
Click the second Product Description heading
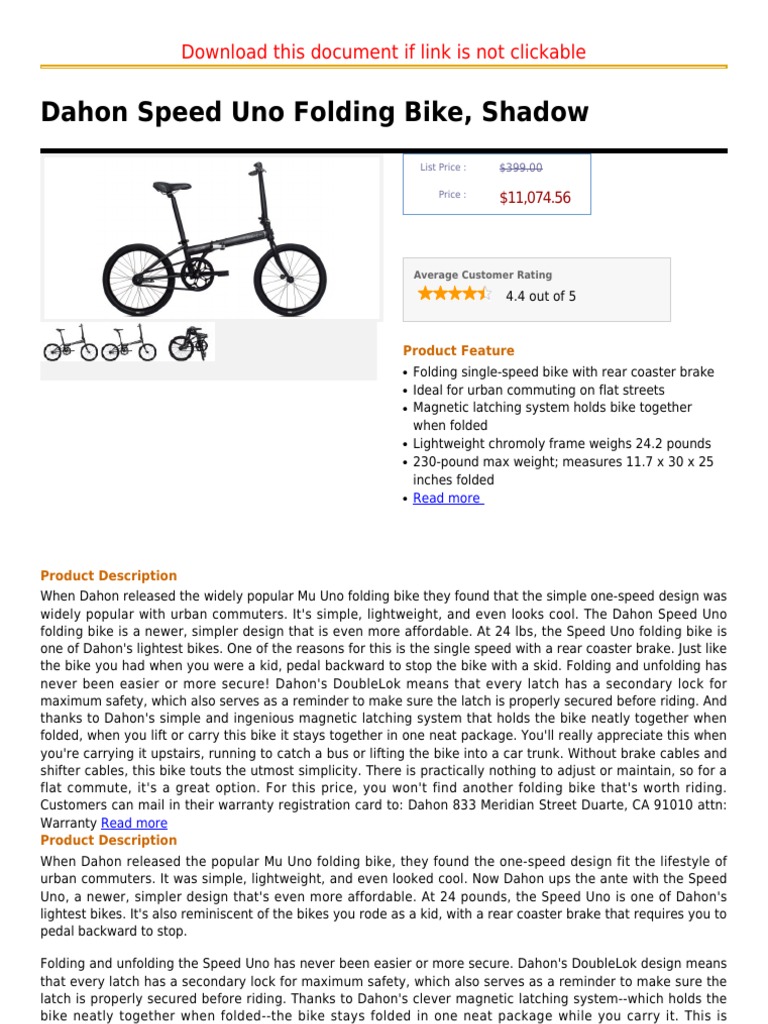(x=108, y=841)
